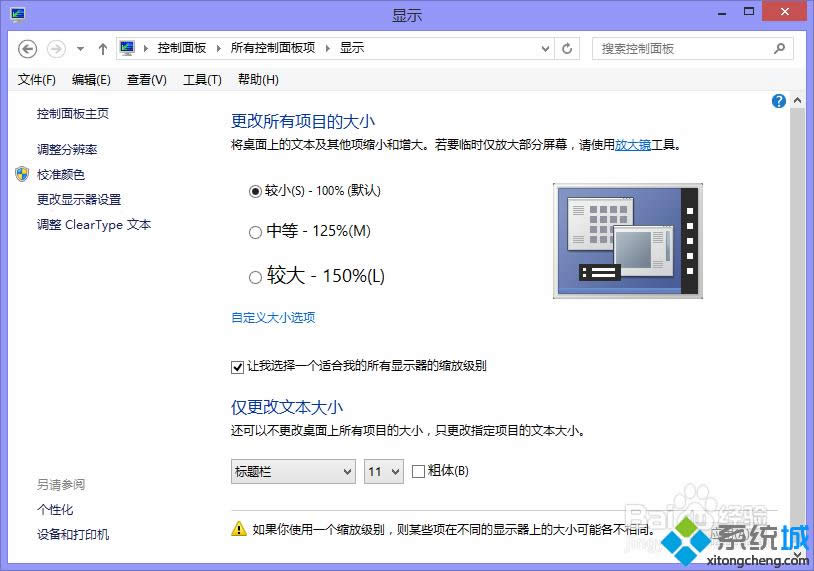Click the vertical scrollbar up arrow

tap(797, 100)
